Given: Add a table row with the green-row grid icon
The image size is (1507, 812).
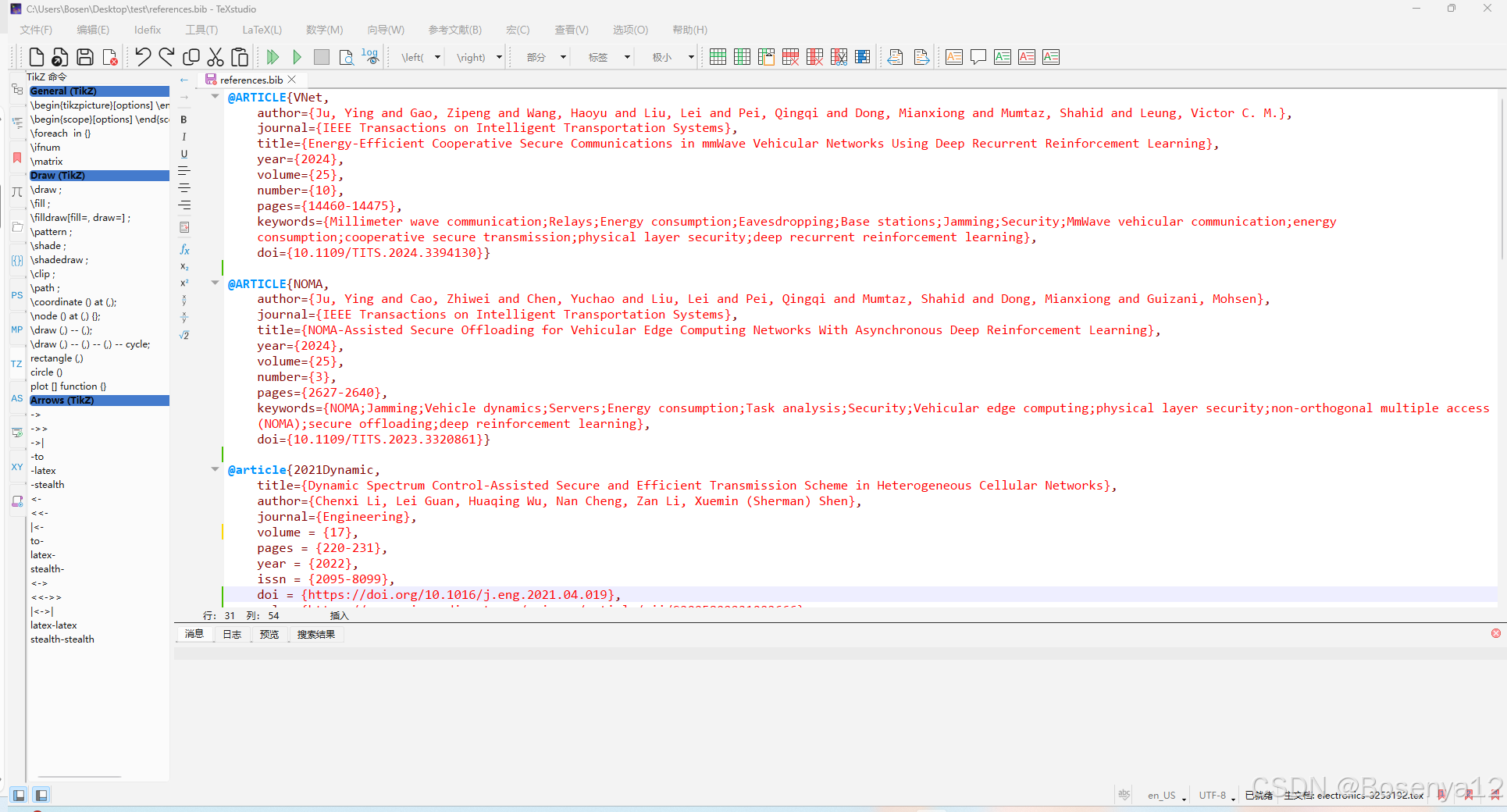Looking at the screenshot, I should 718,57.
